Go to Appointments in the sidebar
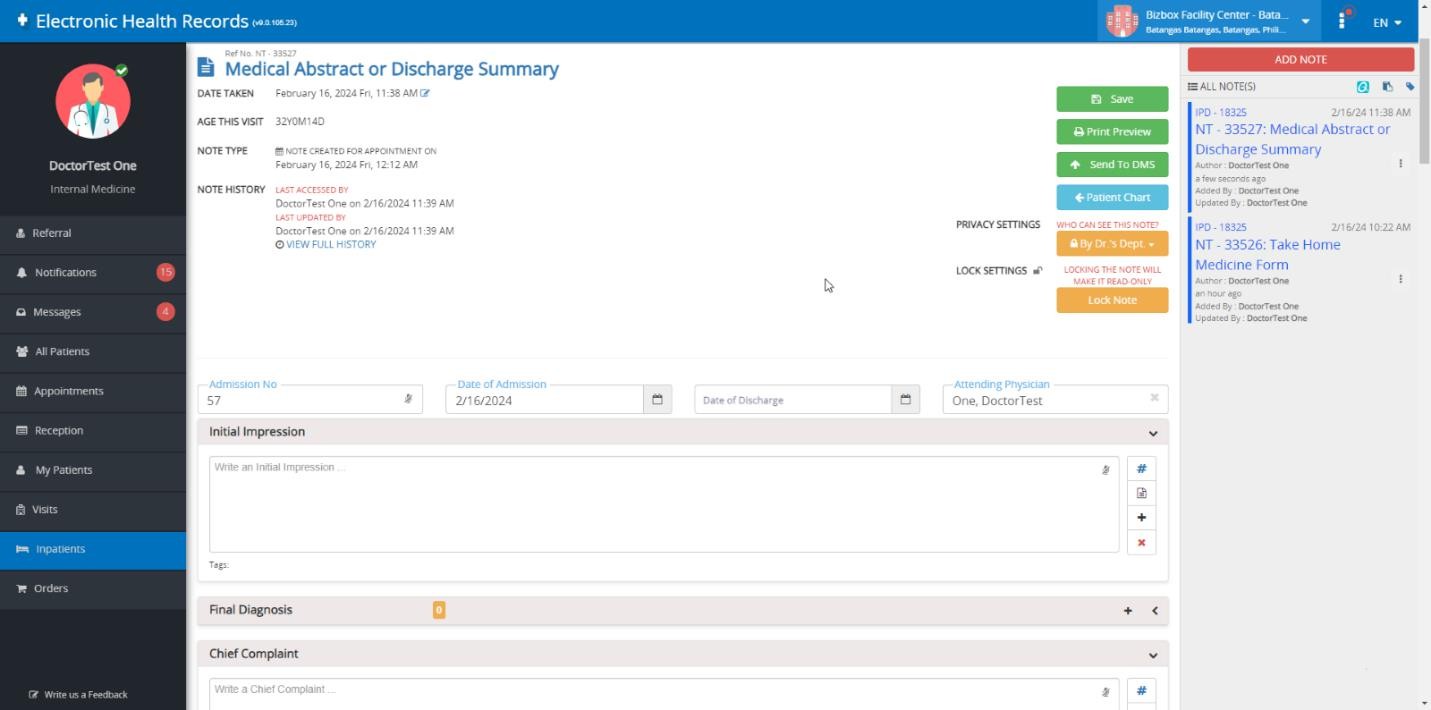 [x=68, y=391]
